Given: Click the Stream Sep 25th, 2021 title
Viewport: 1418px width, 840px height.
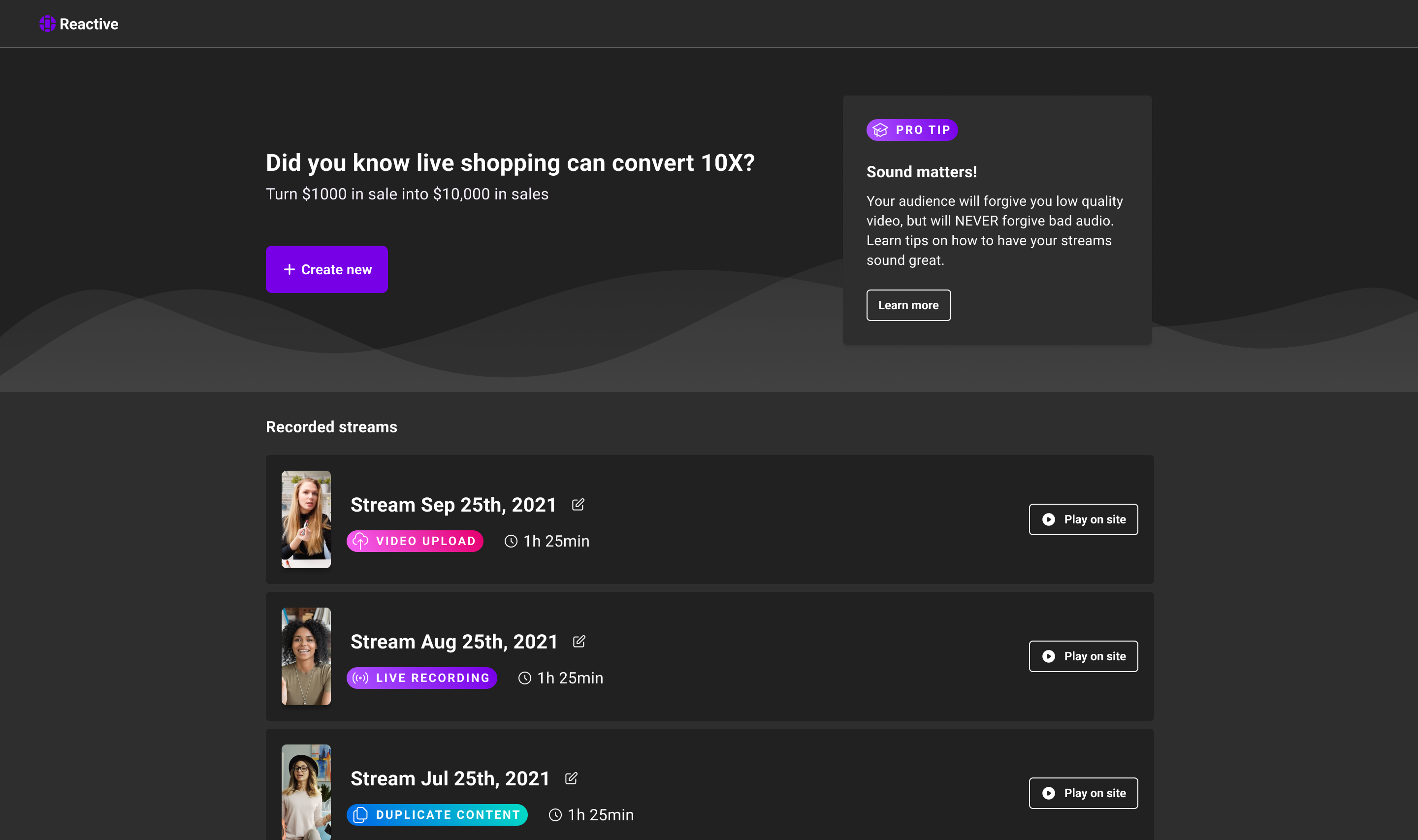Looking at the screenshot, I should click(453, 504).
